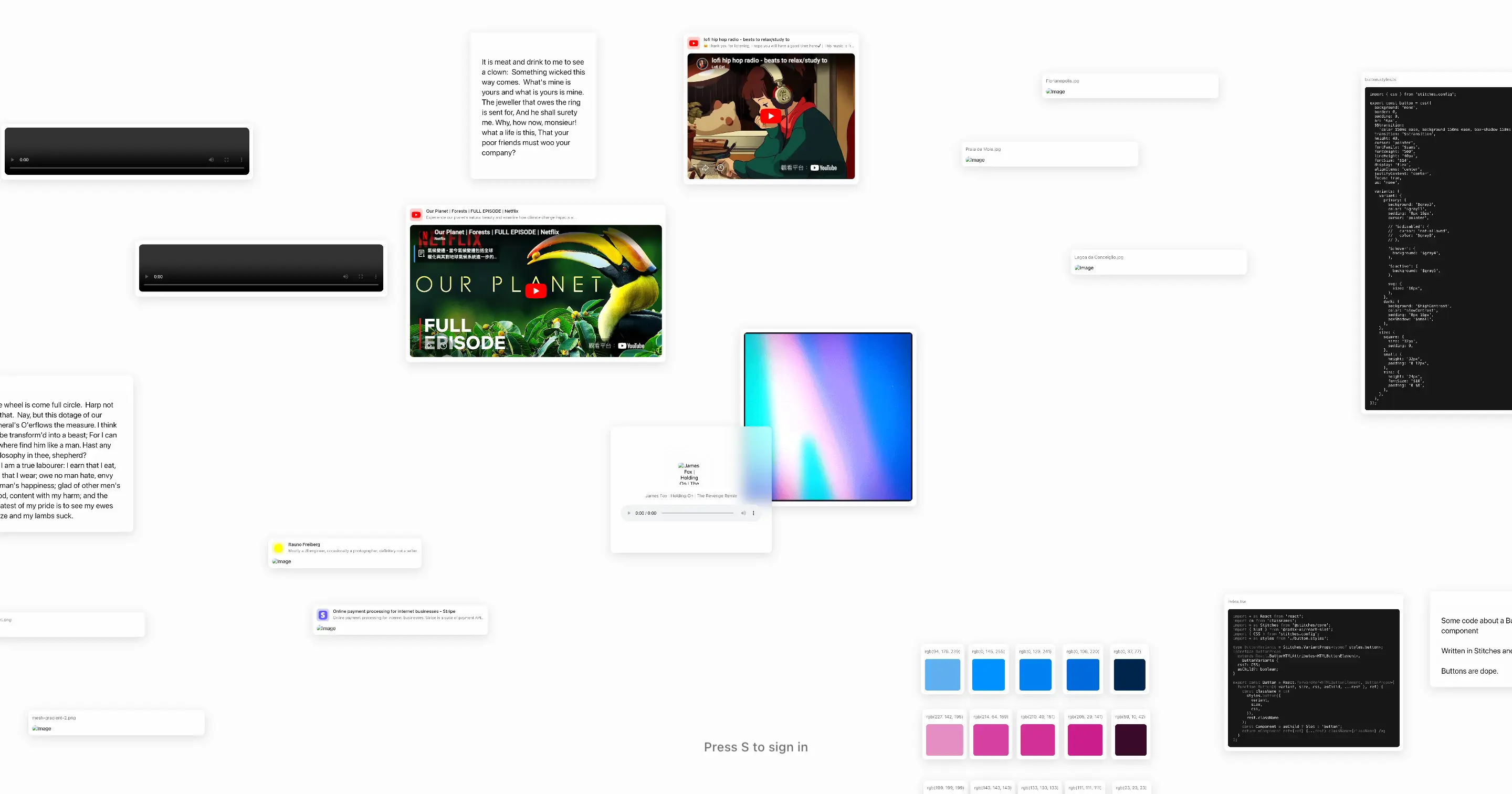1512x794 pixels.
Task: Click the caption icon in Our Planet video
Action: coord(422,254)
